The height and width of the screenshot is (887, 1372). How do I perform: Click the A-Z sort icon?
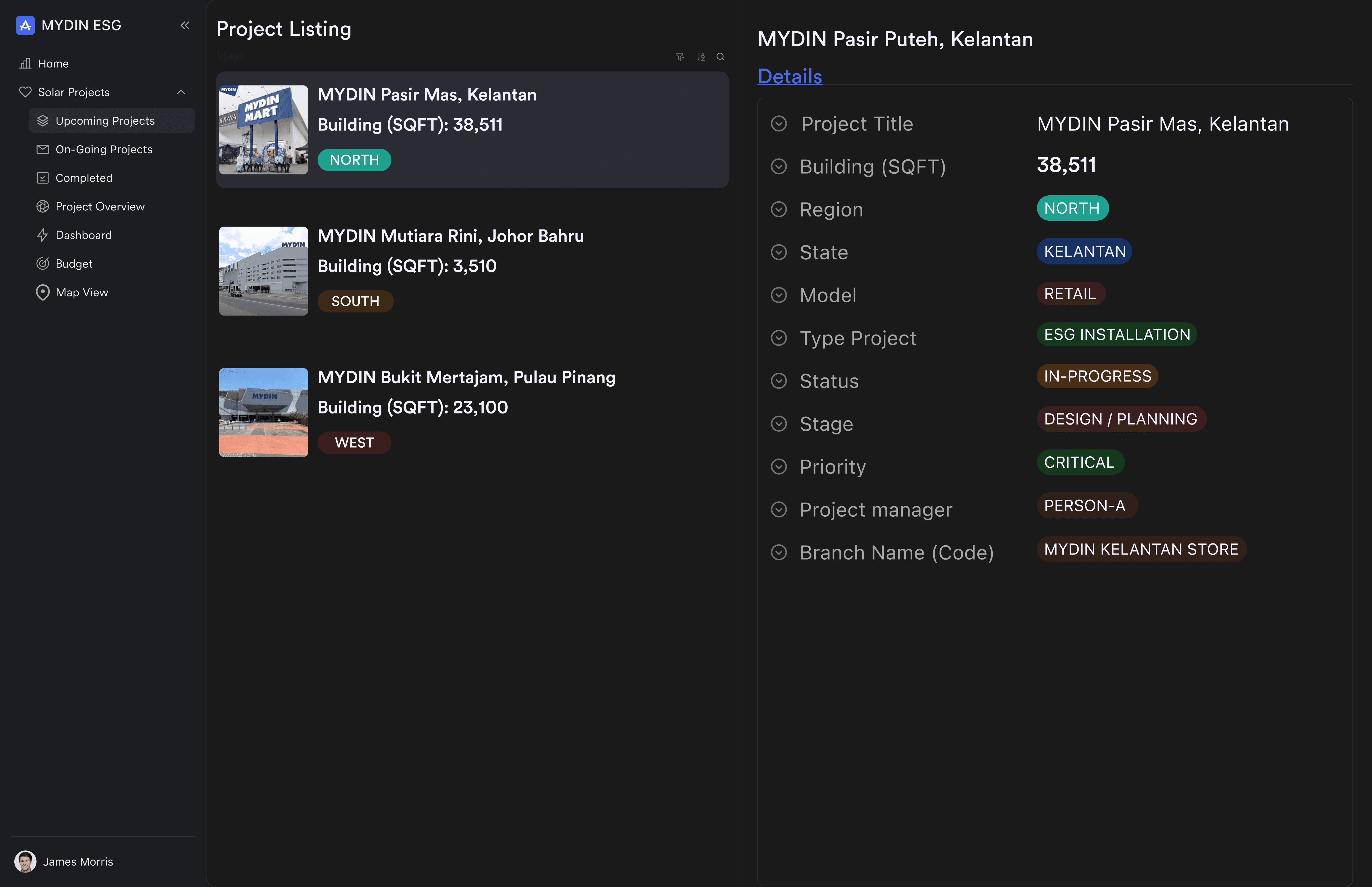701,56
